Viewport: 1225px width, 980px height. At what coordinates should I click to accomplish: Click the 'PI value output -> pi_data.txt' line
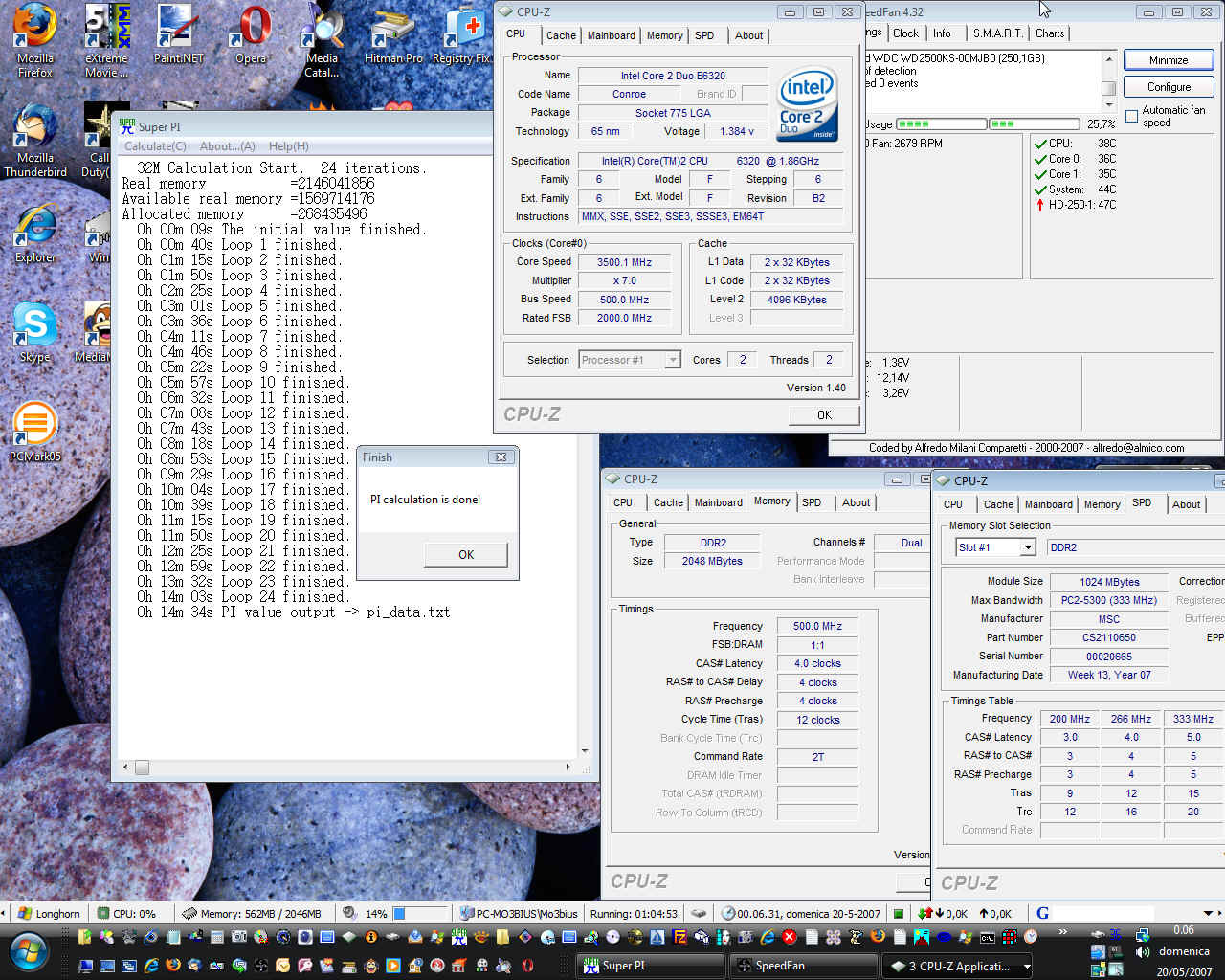(x=293, y=612)
